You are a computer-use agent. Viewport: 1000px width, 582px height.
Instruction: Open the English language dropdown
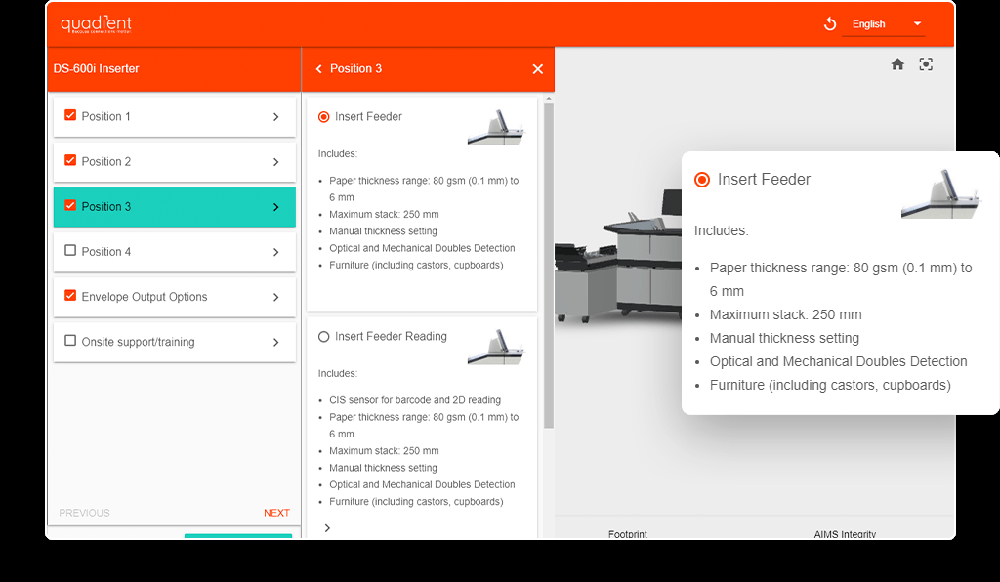883,24
